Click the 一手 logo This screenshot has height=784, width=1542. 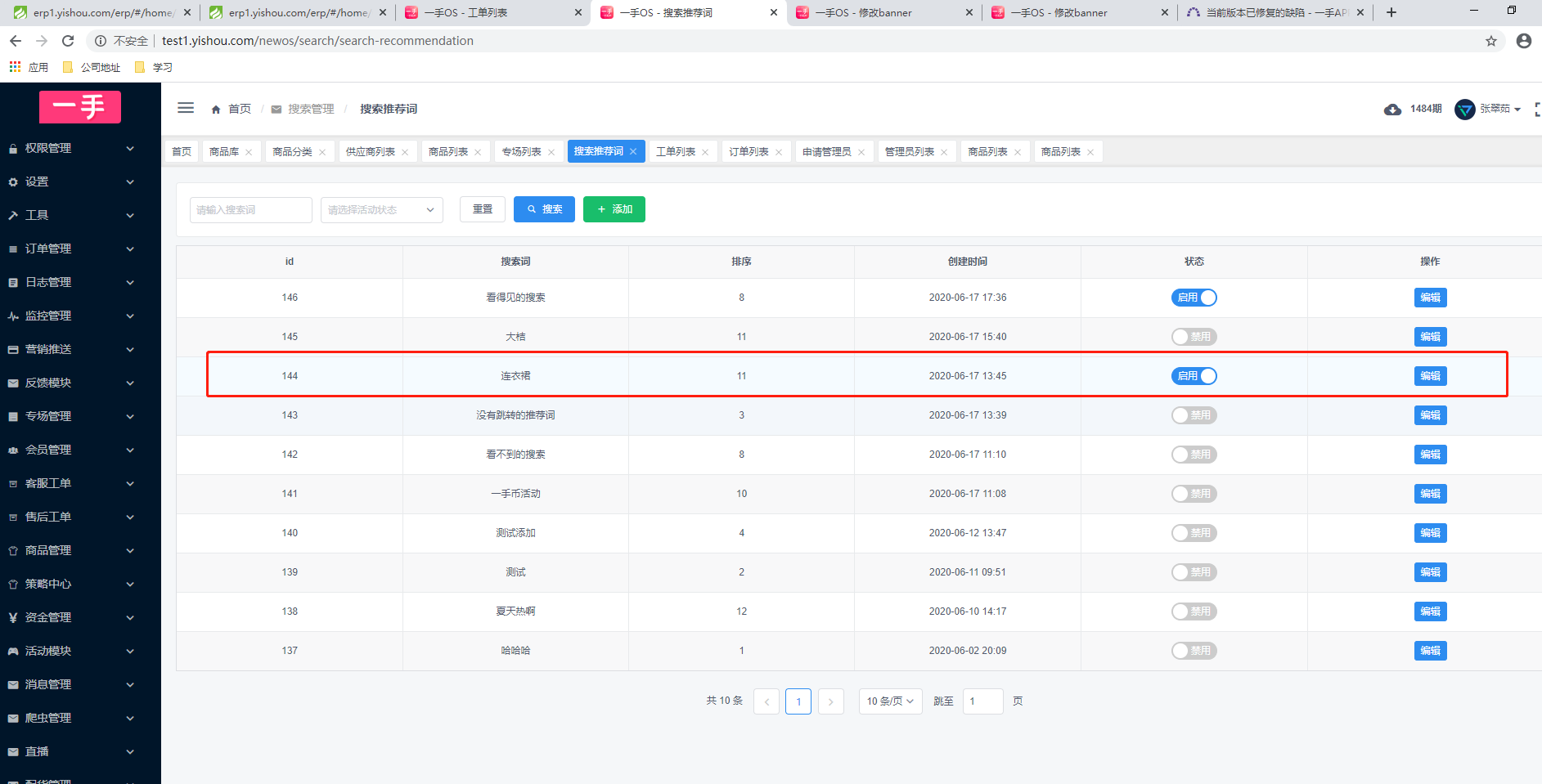click(80, 107)
